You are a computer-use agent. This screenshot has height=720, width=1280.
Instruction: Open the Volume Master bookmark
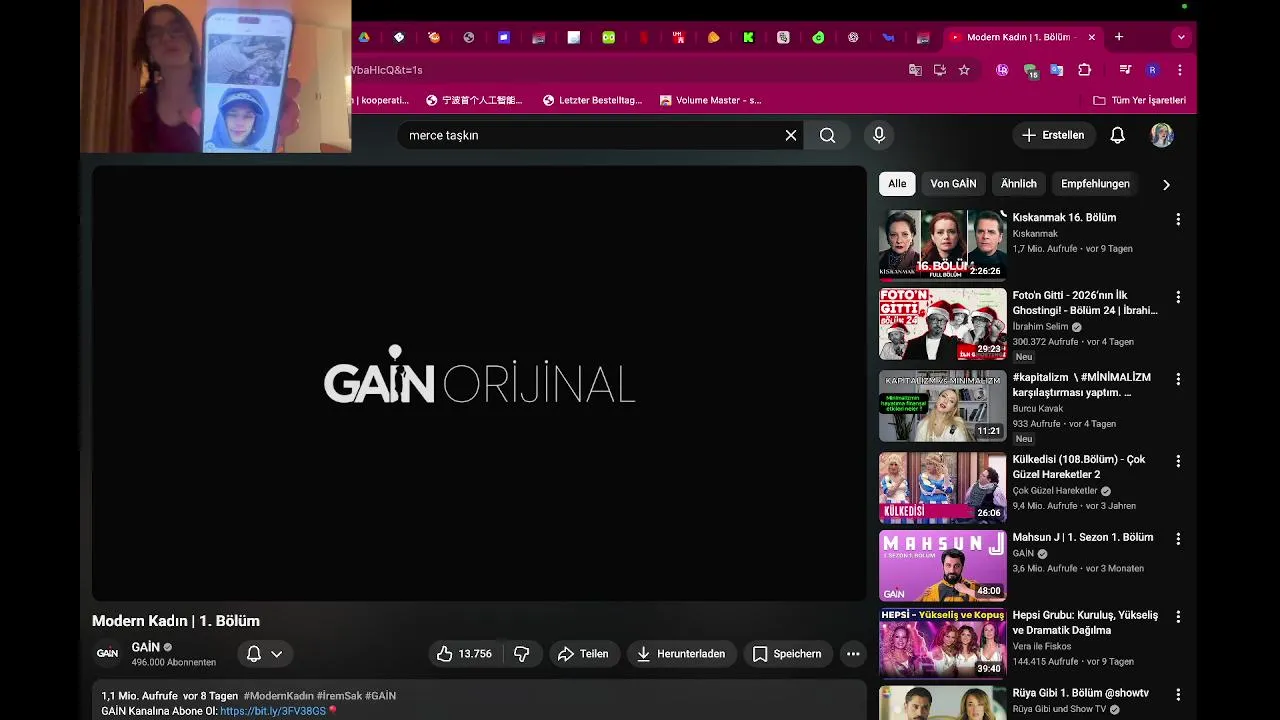click(711, 100)
